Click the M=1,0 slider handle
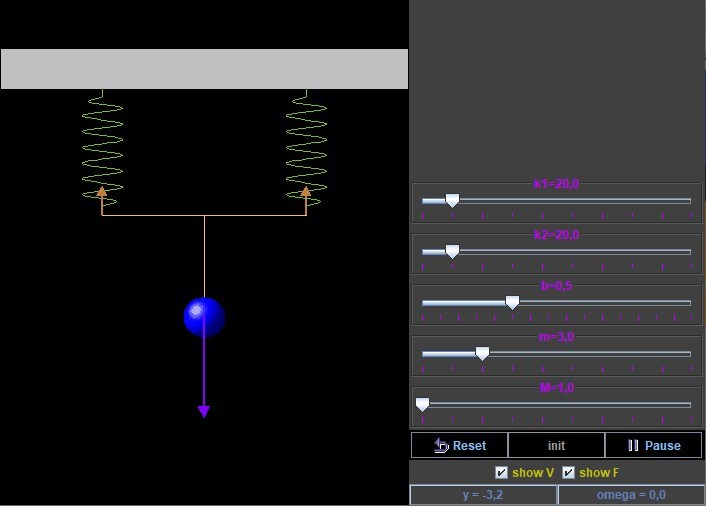This screenshot has height=506, width=706. [x=422, y=405]
